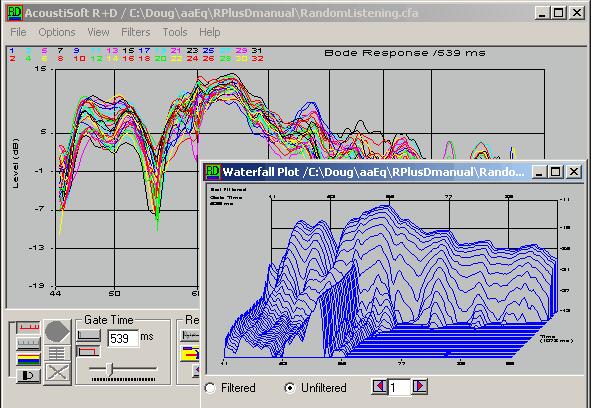
Task: Click the right arrow stepper beside value 1
Action: tap(420, 387)
